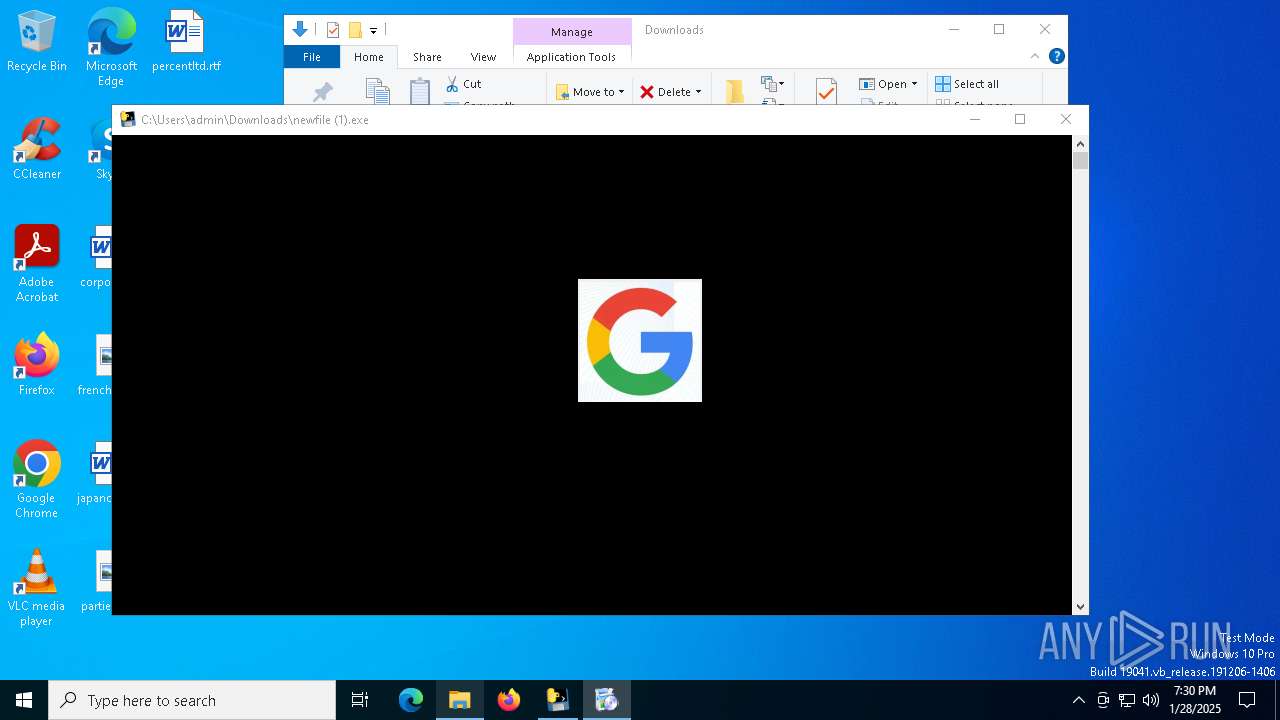Click the scroll-up arrow of the console window
Image resolution: width=1280 pixels, height=720 pixels.
1080,143
